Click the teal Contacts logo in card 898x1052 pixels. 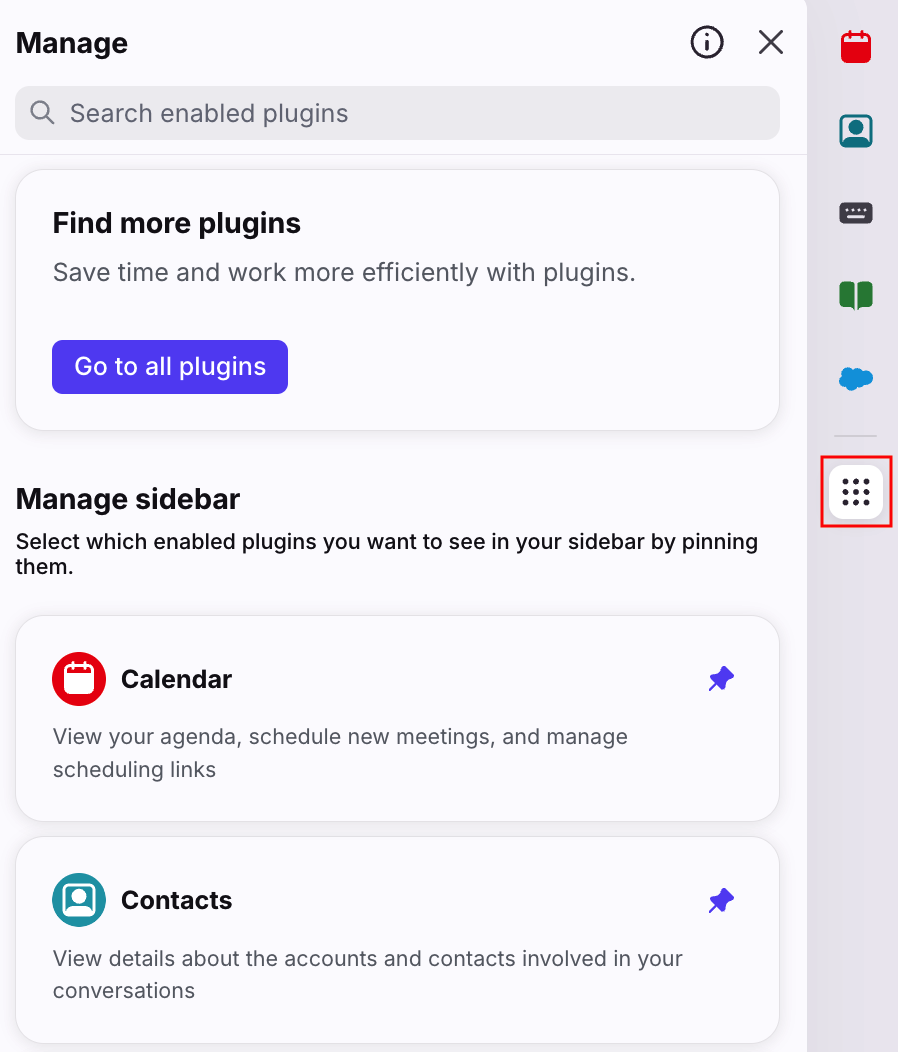coord(79,900)
